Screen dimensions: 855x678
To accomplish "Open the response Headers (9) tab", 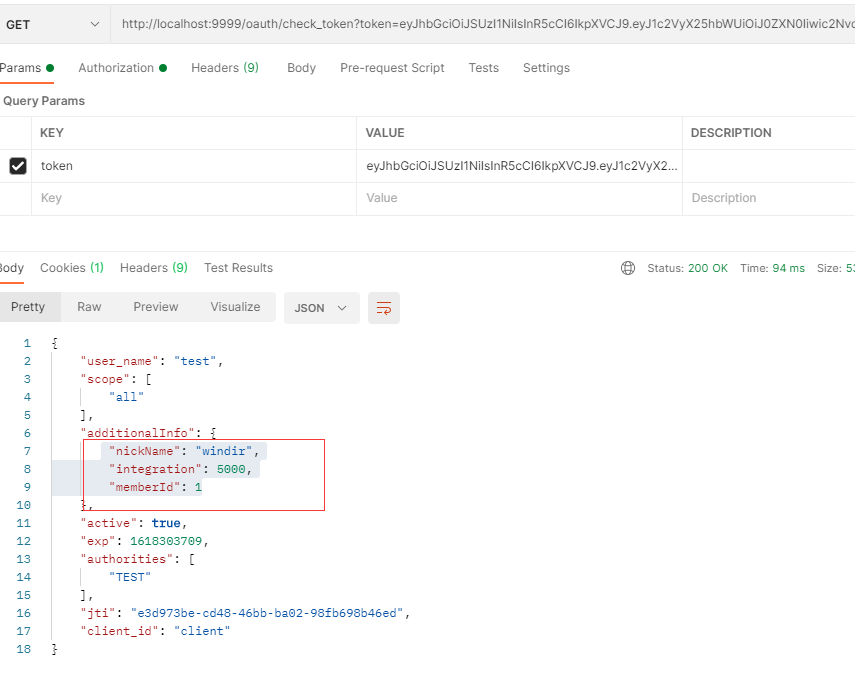I will pyautogui.click(x=154, y=268).
